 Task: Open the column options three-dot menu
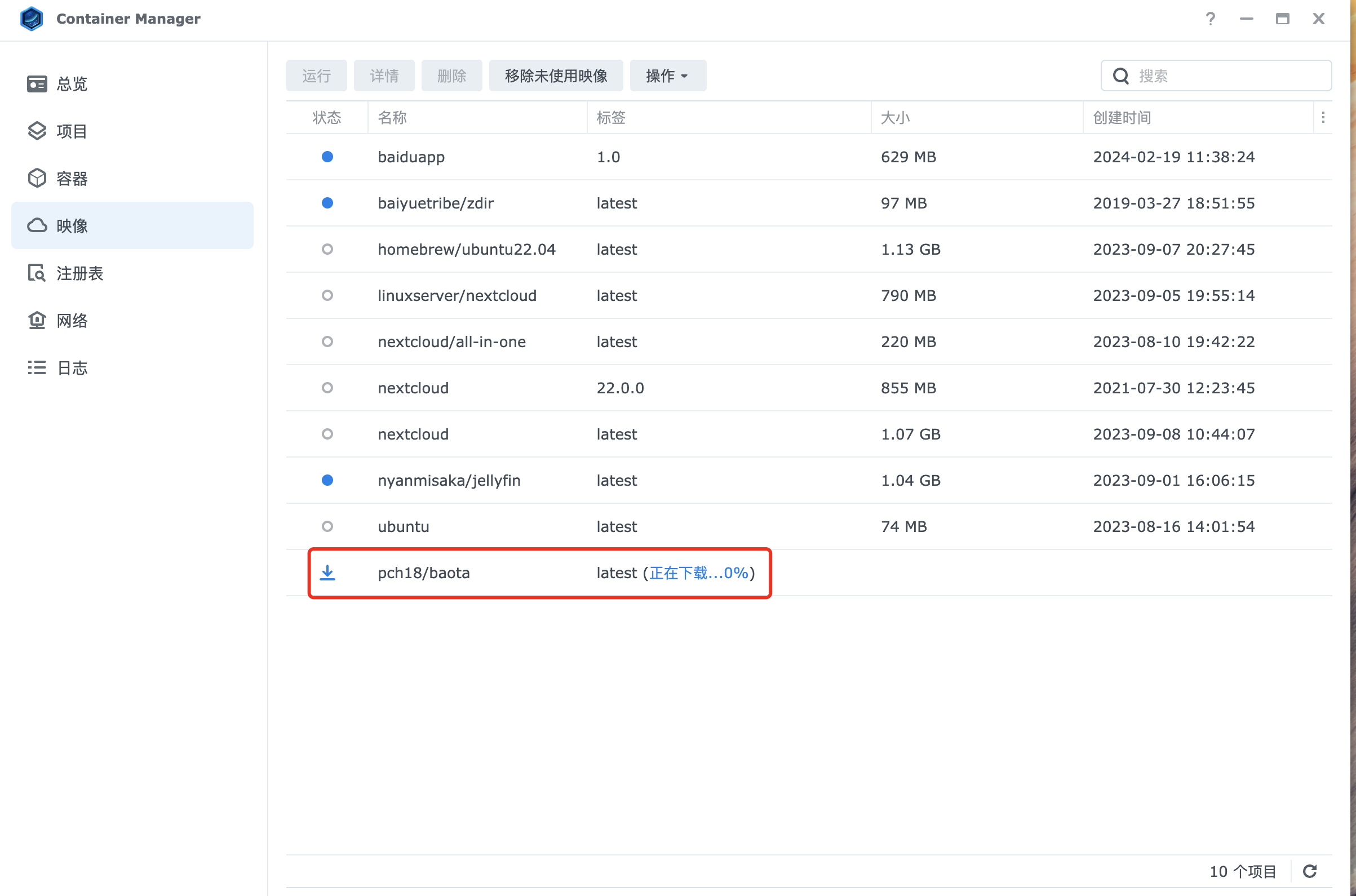(1323, 117)
